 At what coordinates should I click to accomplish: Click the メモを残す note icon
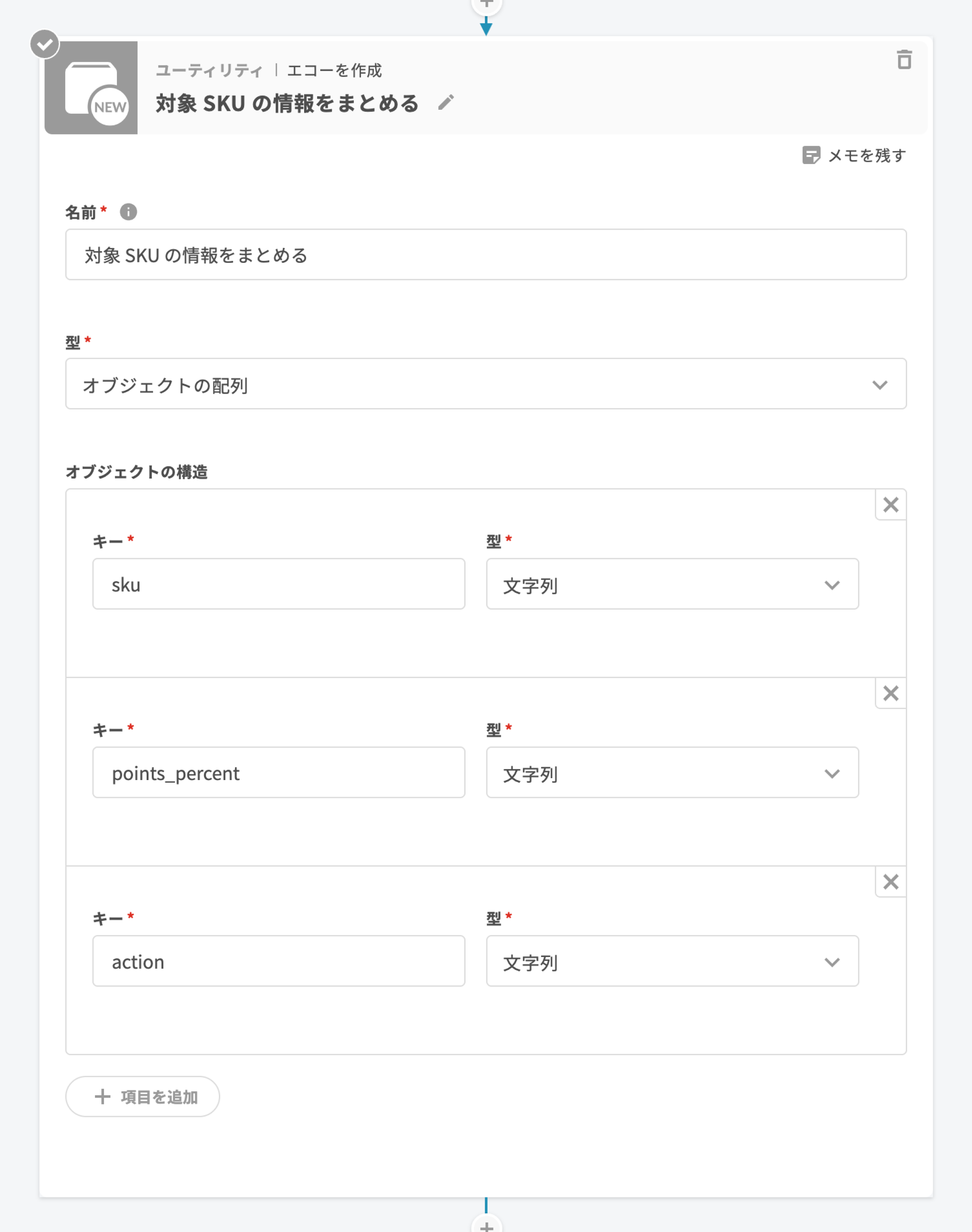pyautogui.click(x=811, y=155)
